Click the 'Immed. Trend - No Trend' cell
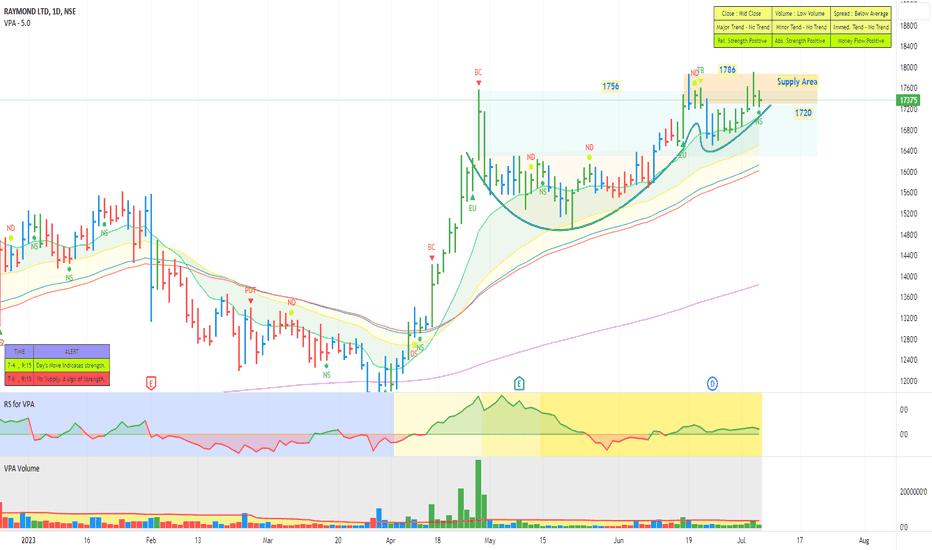This screenshot has width=932, height=550. 861,27
